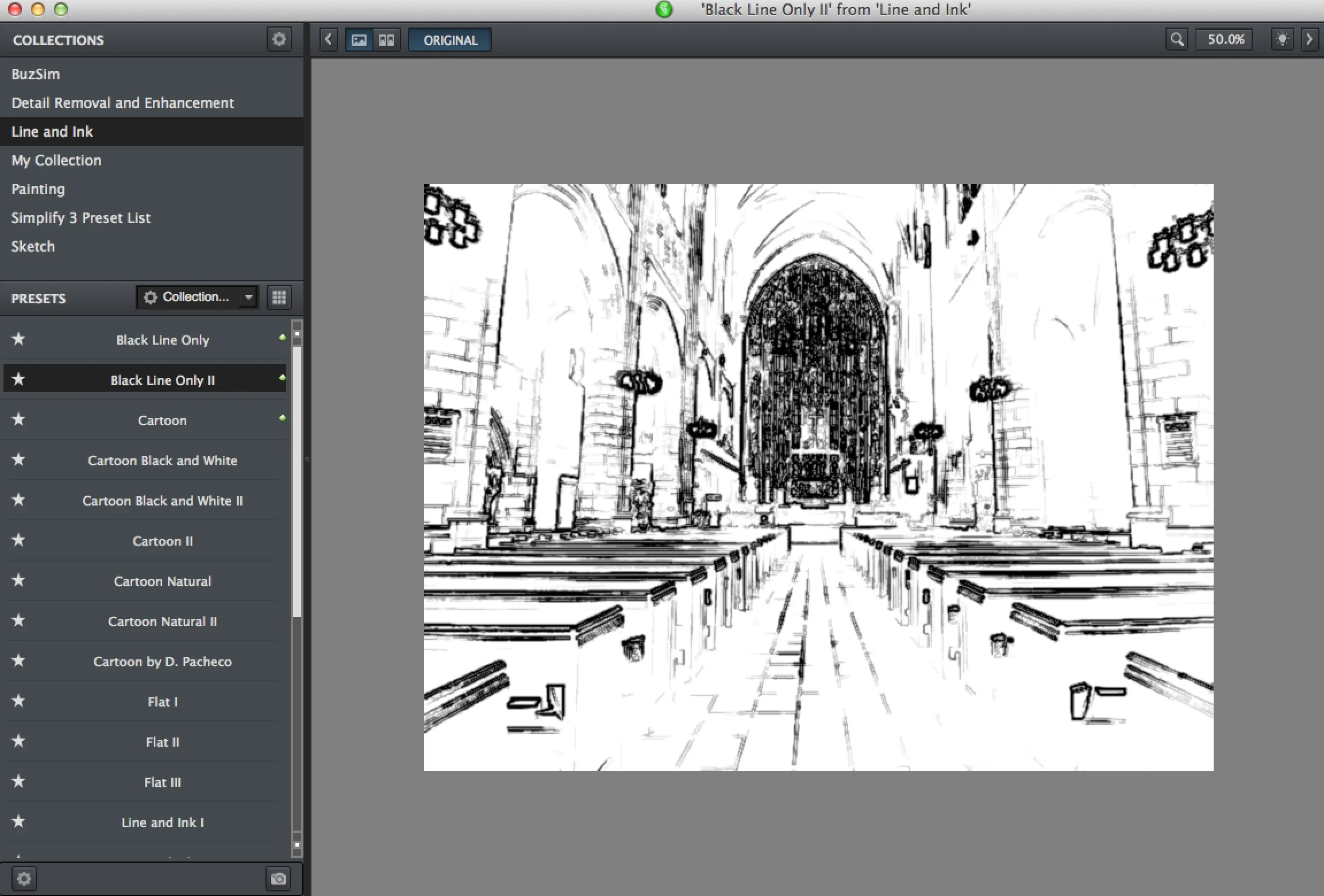Viewport: 1324px width, 896px height.
Task: Click the zoom magnifier icon
Action: [1177, 40]
